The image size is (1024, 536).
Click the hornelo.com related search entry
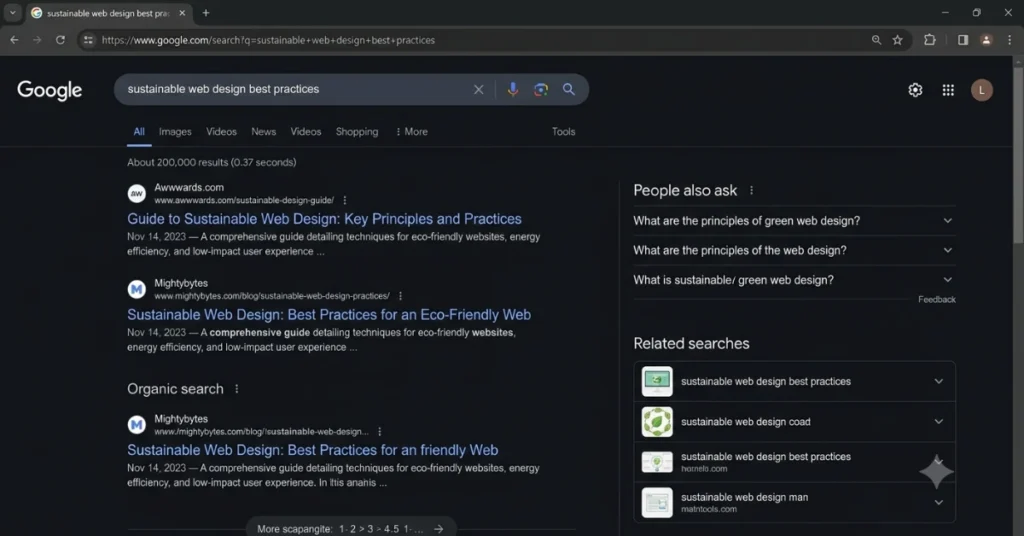(x=794, y=462)
